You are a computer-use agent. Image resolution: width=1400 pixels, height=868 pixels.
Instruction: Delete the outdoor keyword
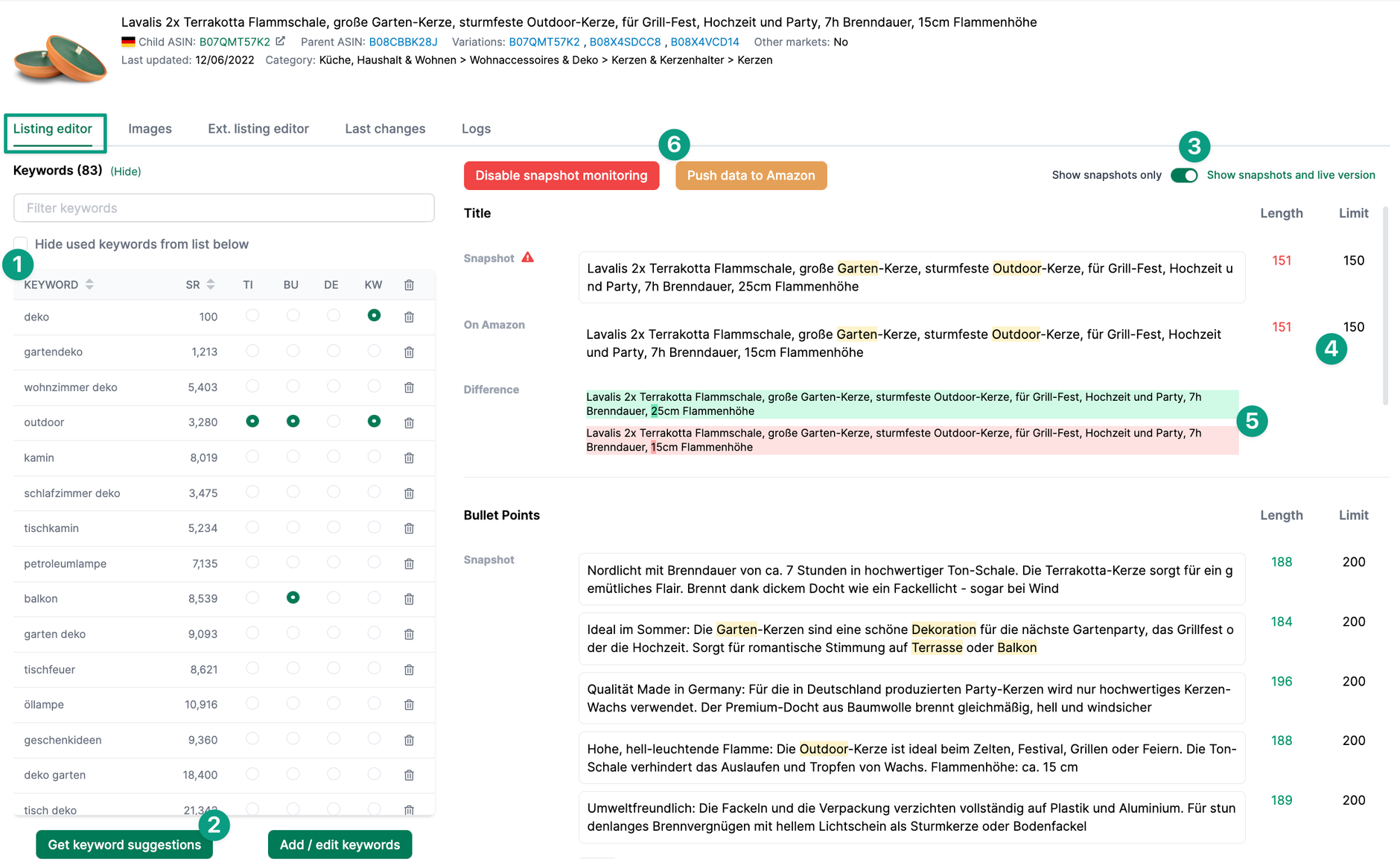409,423
